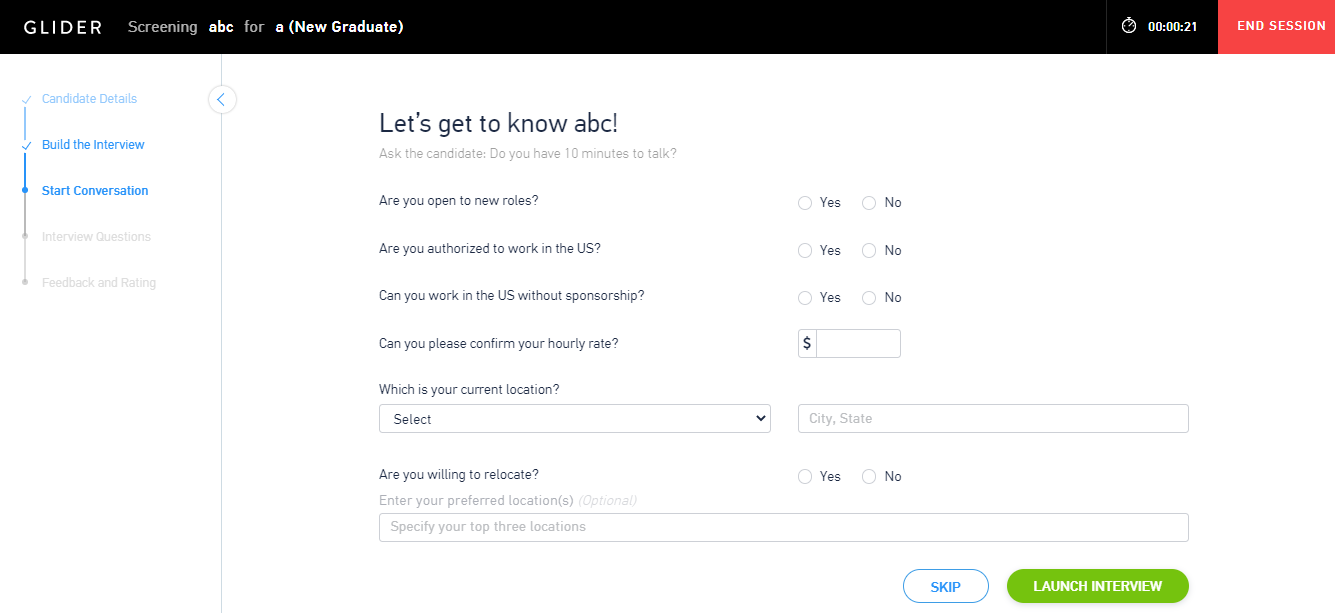
Task: Select Yes for open to new roles
Action: pyautogui.click(x=805, y=202)
